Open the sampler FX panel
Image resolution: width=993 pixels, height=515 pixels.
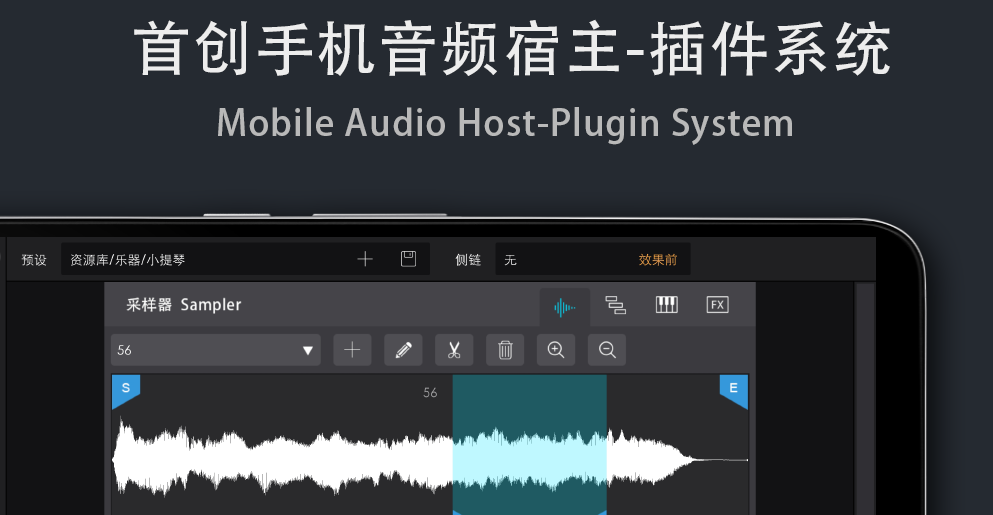pyautogui.click(x=717, y=305)
